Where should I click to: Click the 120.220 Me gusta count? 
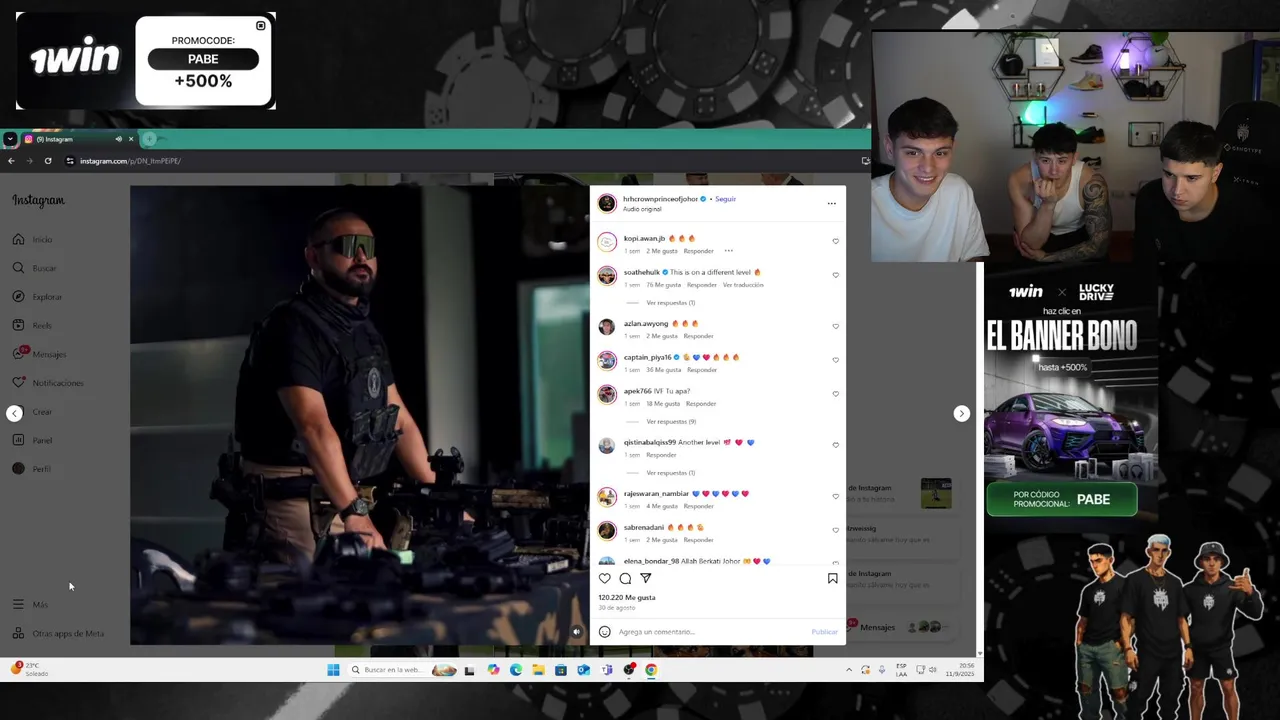point(627,597)
